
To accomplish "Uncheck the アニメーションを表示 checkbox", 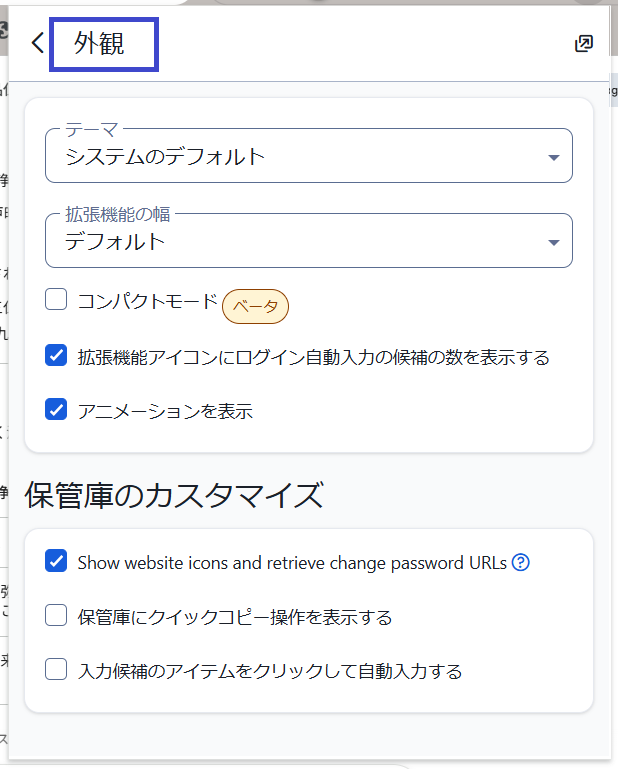I will tap(56, 409).
